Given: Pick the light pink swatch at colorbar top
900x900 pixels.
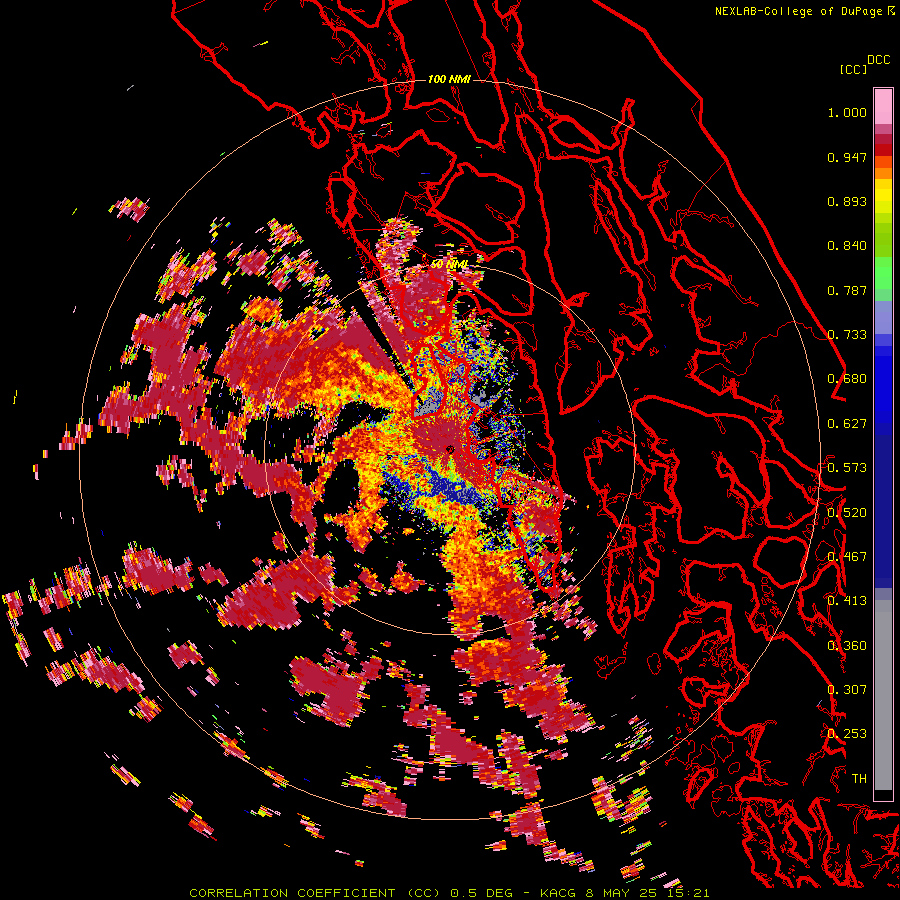Looking at the screenshot, I should coord(883,106).
